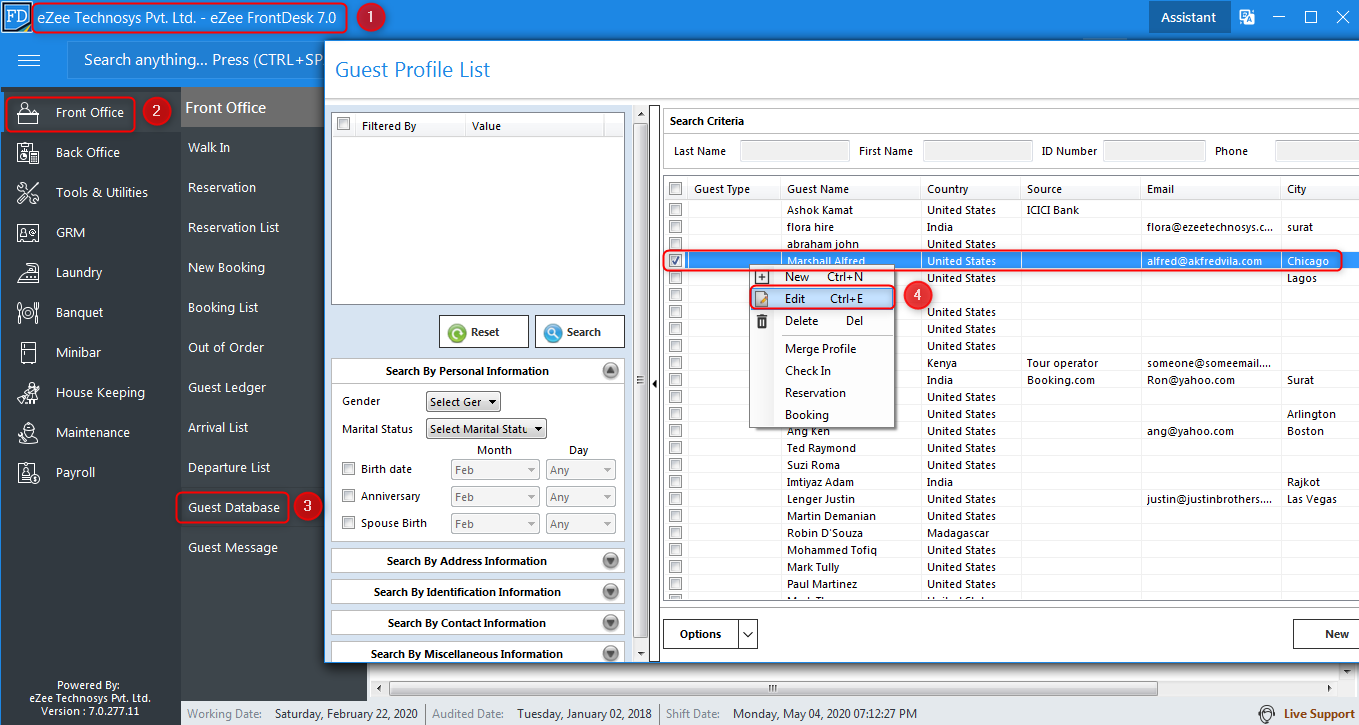
Task: Check the box for flora hire row
Action: [676, 227]
